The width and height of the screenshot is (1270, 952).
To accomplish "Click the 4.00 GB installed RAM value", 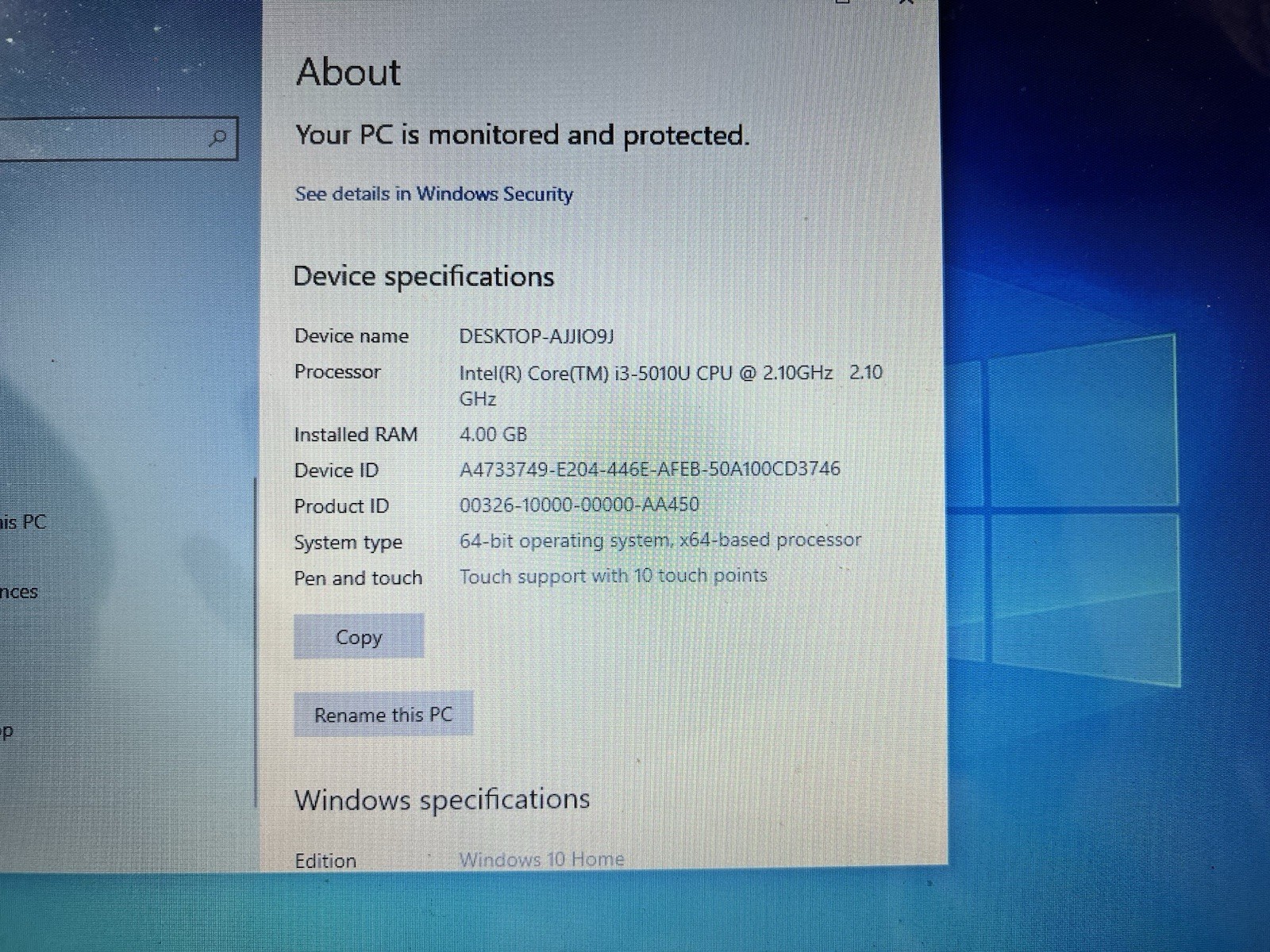I will [493, 435].
